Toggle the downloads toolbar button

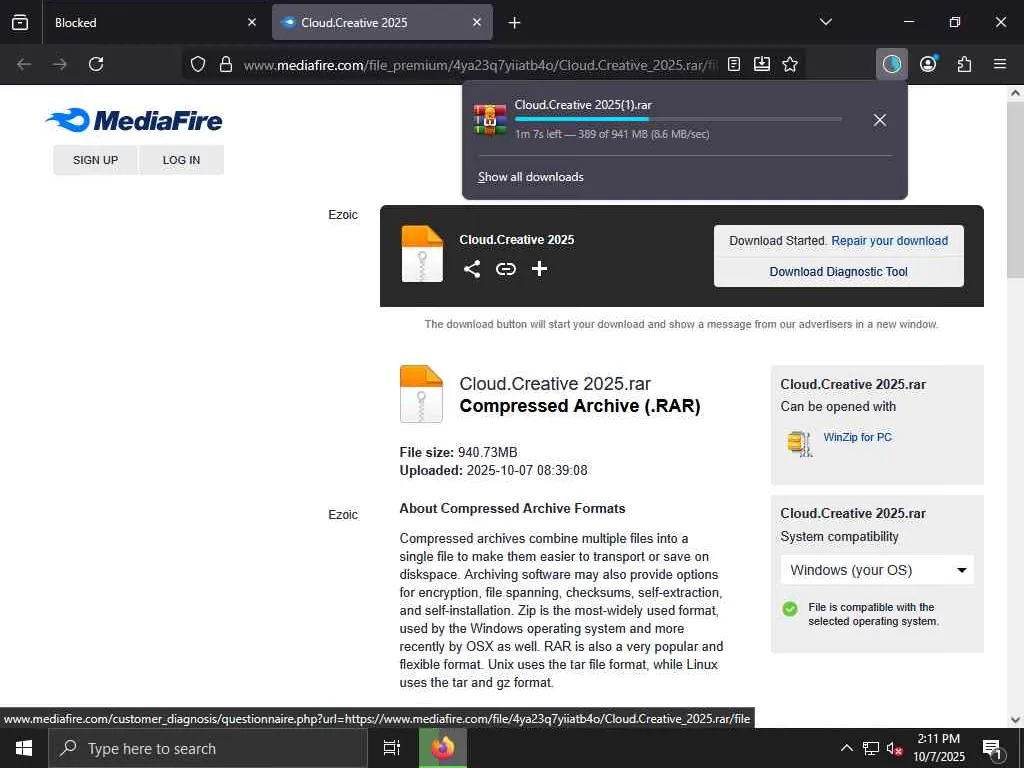[x=891, y=64]
